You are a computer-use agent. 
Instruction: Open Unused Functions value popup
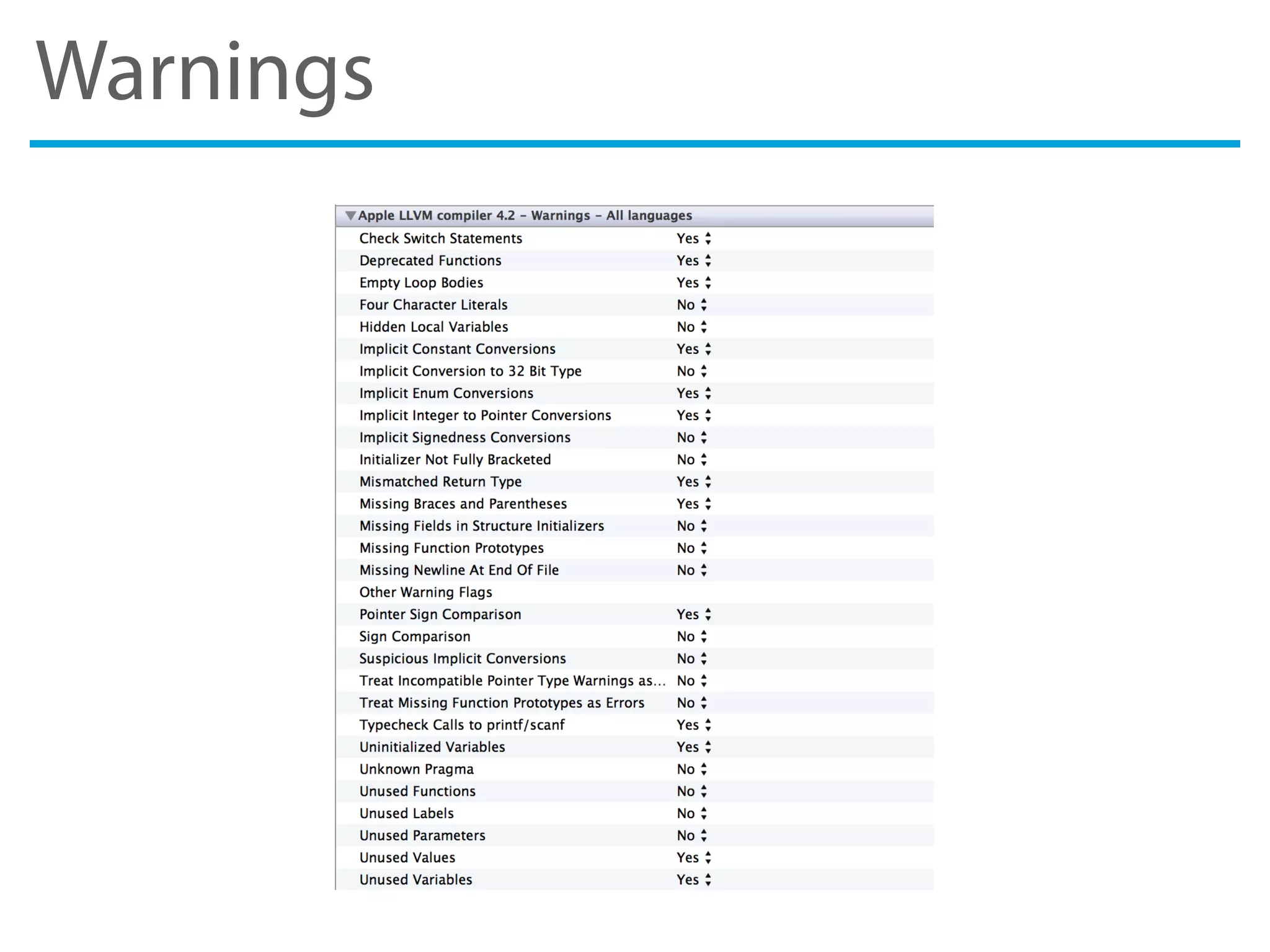tap(692, 791)
